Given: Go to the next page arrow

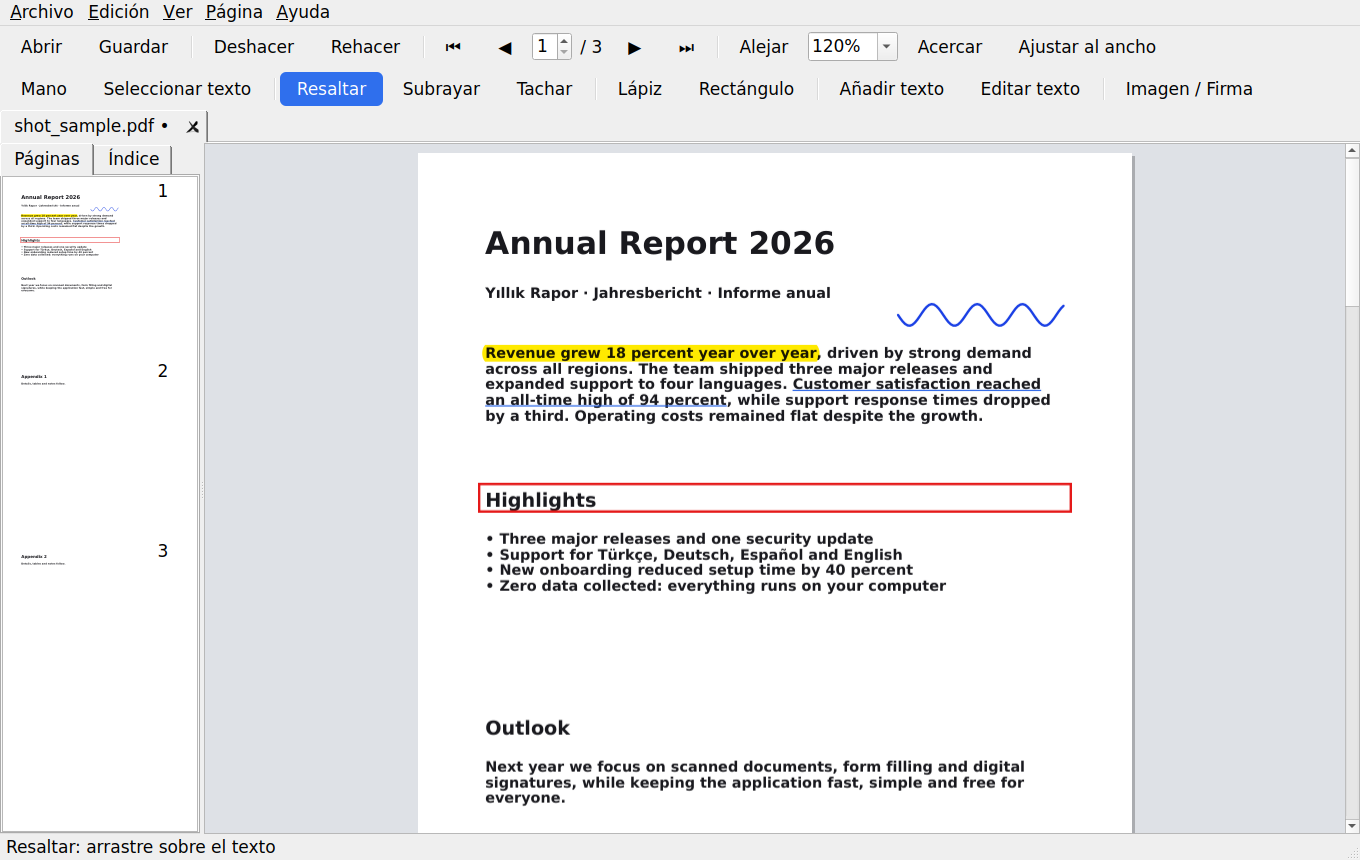Looking at the screenshot, I should (x=634, y=47).
